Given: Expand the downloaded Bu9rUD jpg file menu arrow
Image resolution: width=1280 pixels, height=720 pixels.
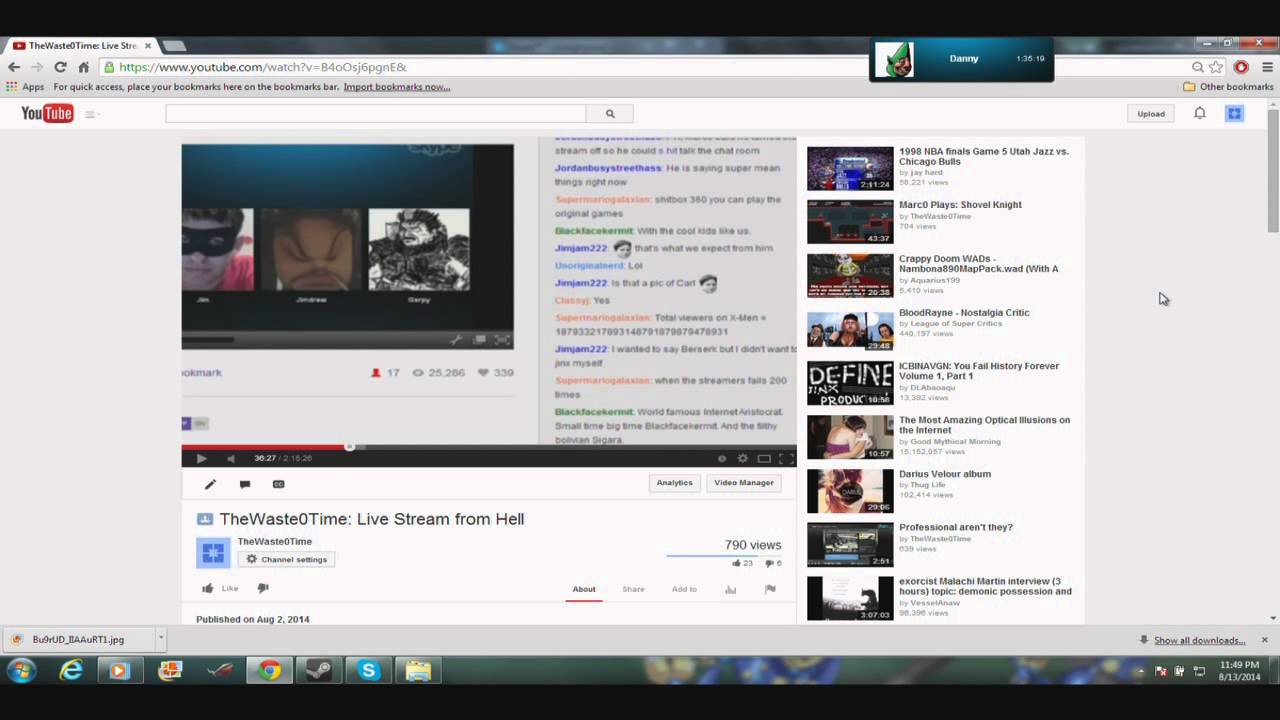Looking at the screenshot, I should tap(160, 639).
